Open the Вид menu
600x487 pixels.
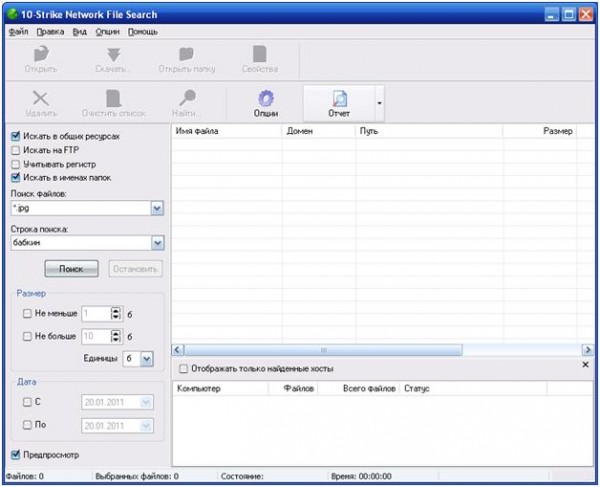pos(80,32)
